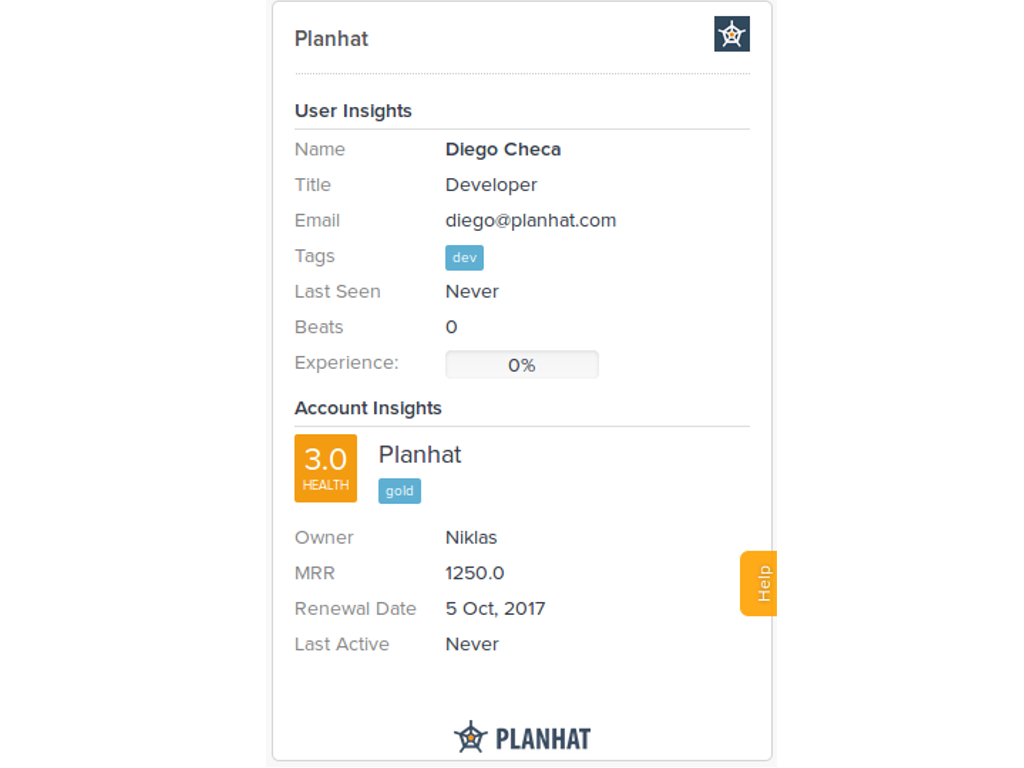Click the Last Active 'Never' value
Image resolution: width=1024 pixels, height=768 pixels.
click(472, 645)
